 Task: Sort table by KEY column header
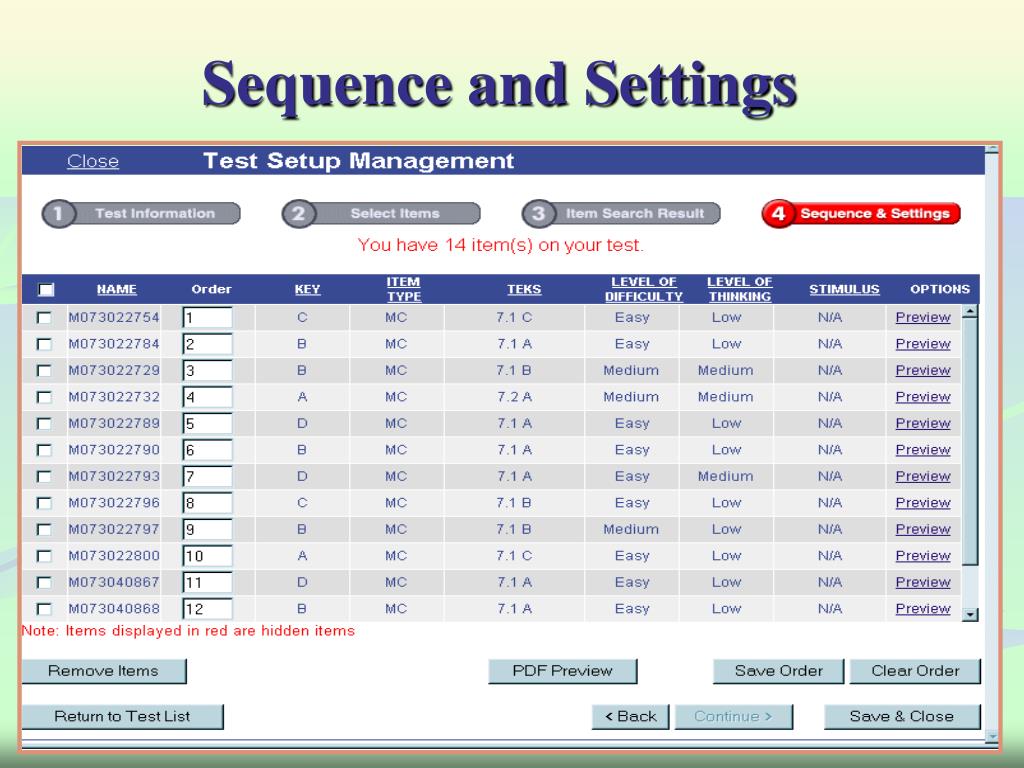tap(308, 289)
